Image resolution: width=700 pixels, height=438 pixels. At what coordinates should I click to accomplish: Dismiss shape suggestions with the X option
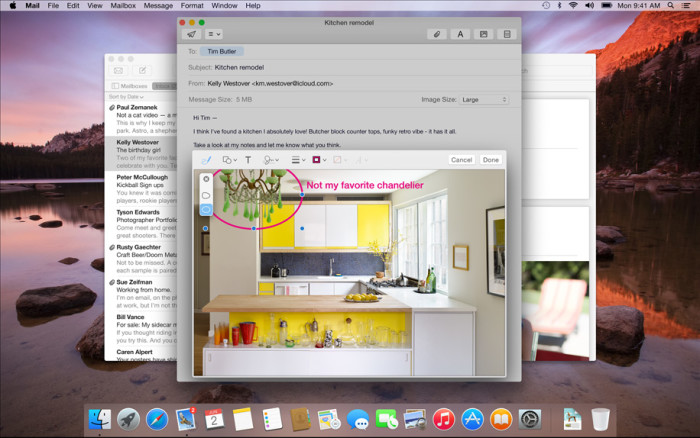click(206, 179)
